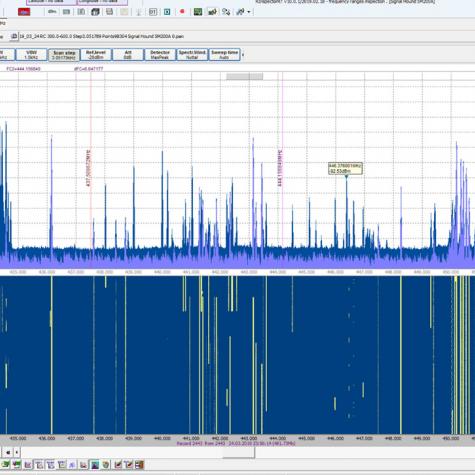Click the red record dot icon

point(182,12)
